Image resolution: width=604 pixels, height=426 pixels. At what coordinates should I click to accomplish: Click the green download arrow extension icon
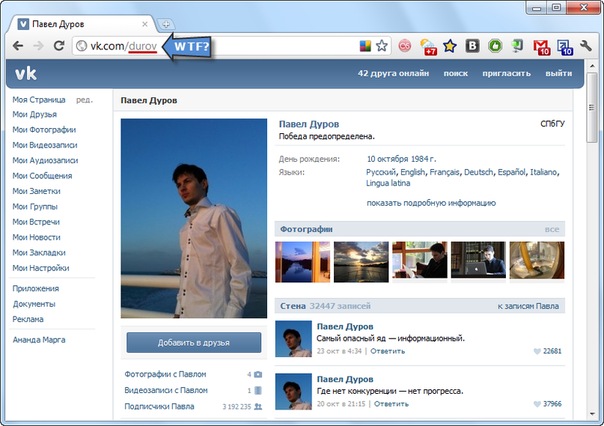click(x=517, y=46)
